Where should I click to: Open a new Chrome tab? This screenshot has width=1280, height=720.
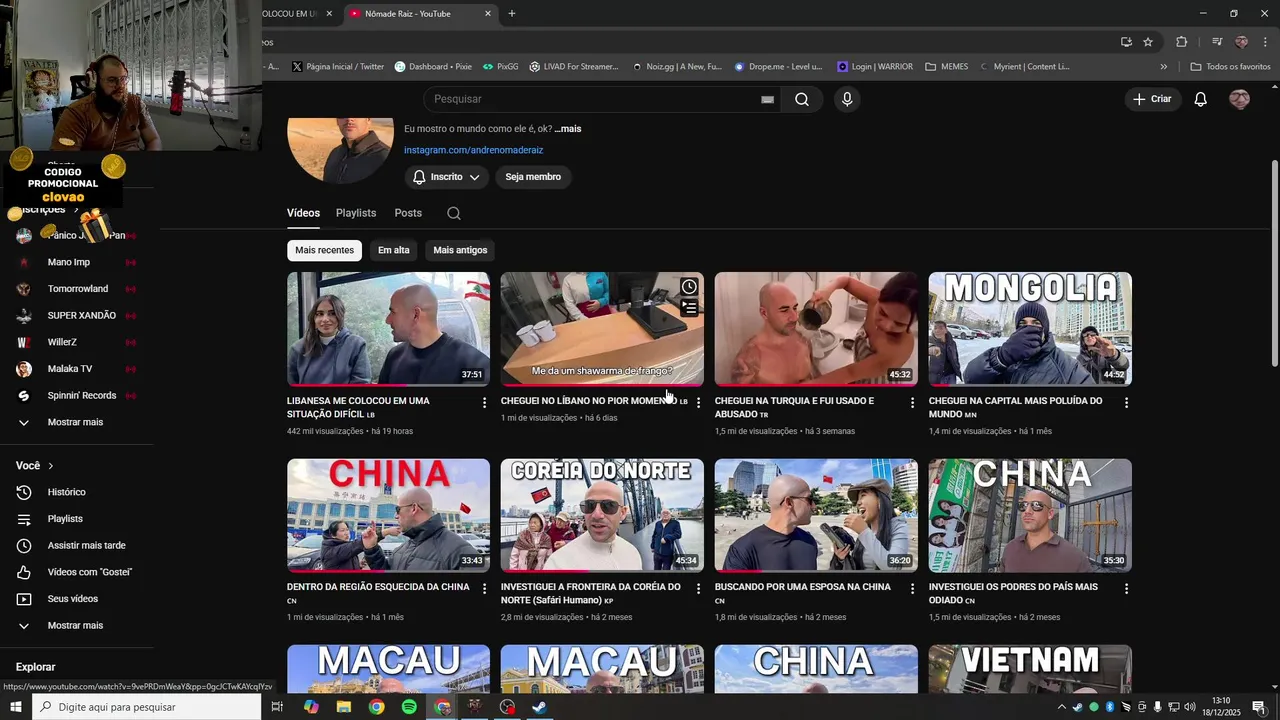512,14
